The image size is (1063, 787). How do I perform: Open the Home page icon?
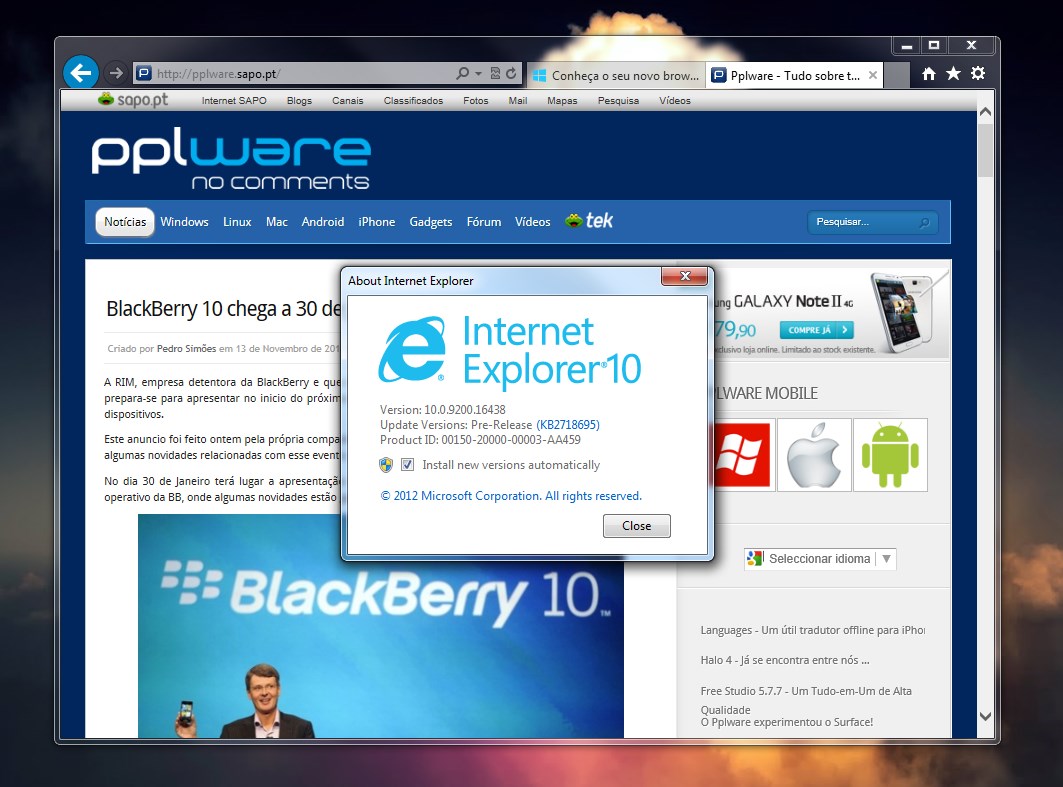[929, 73]
